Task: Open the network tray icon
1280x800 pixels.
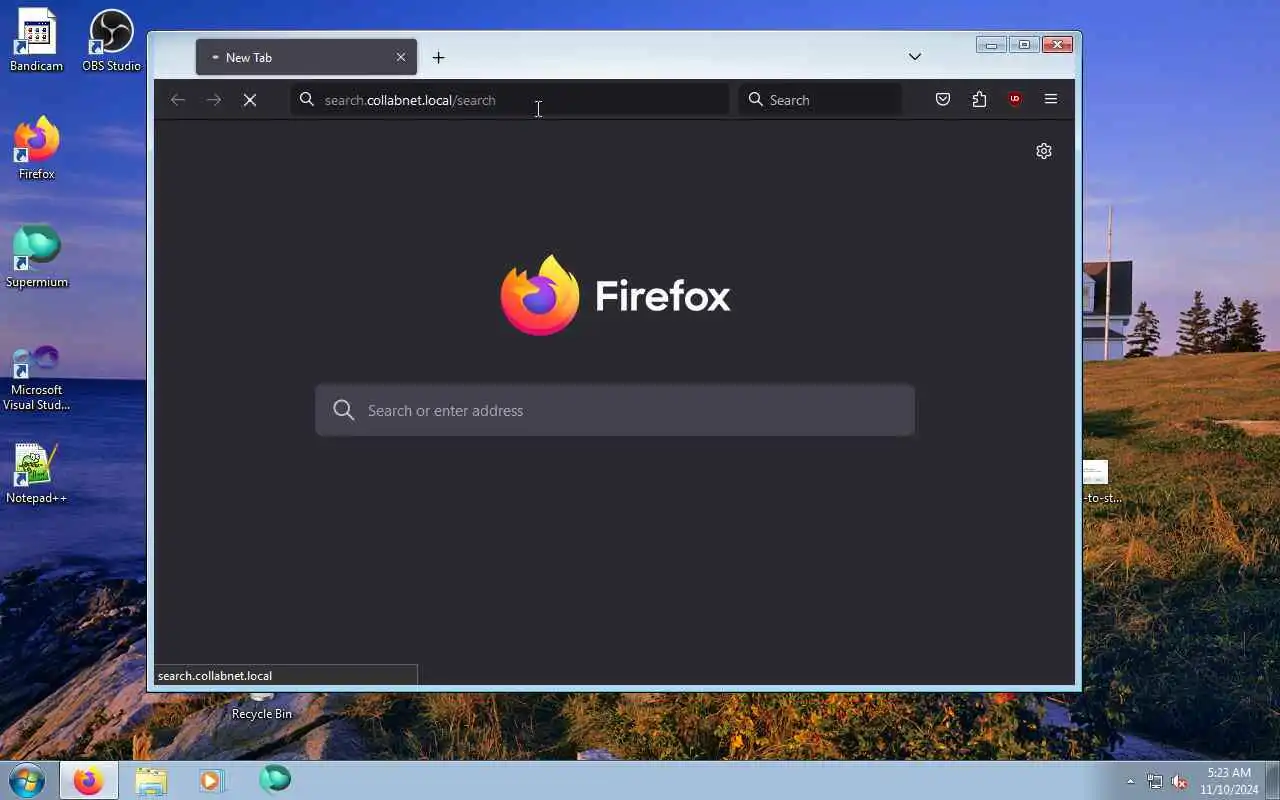Action: pyautogui.click(x=1155, y=782)
